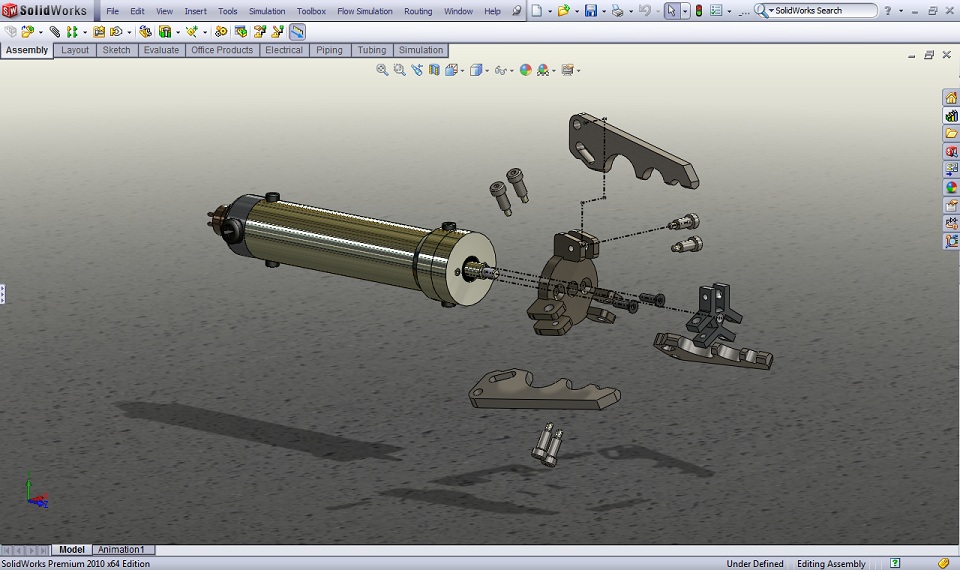Click the Edit Appearance icon in view toolbar
The width and height of the screenshot is (960, 570).
[525, 70]
